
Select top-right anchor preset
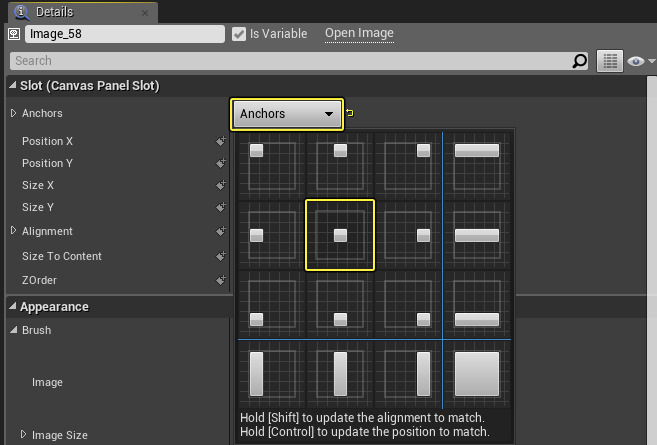[x=408, y=166]
